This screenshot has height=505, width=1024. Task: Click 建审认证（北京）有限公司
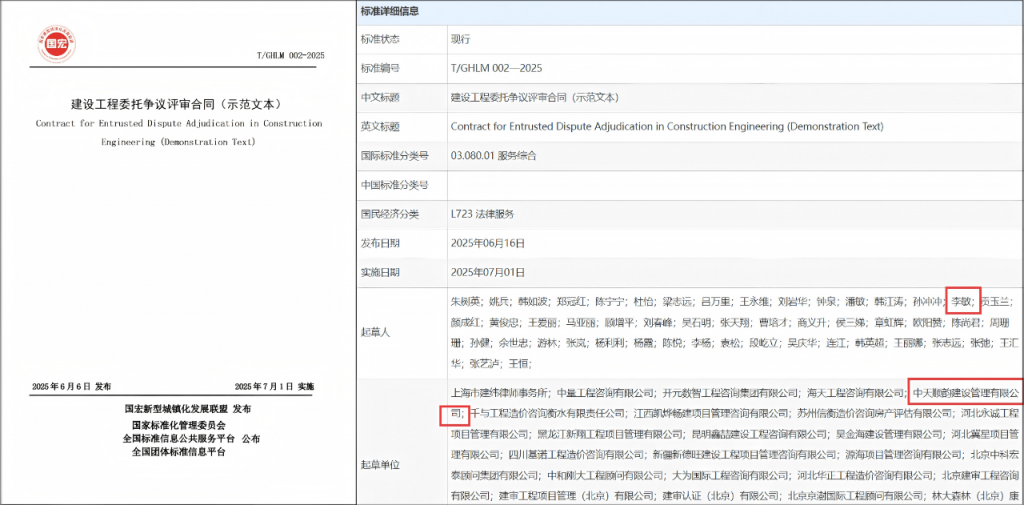[x=721, y=495]
